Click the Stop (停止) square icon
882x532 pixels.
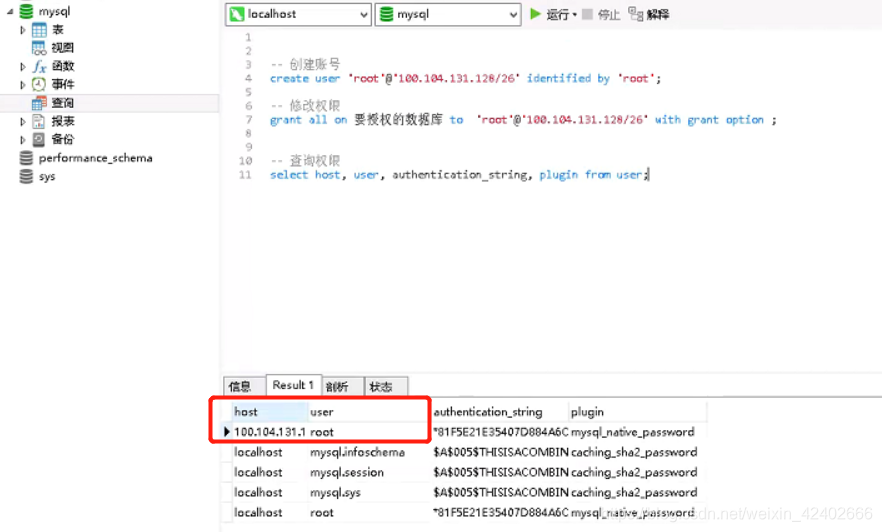587,14
